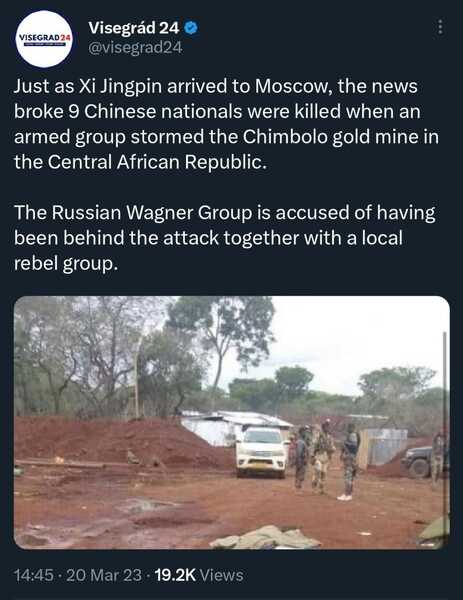Open the Visegrád 24 profile avatar
The image size is (463, 600).
pyautogui.click(x=44, y=39)
